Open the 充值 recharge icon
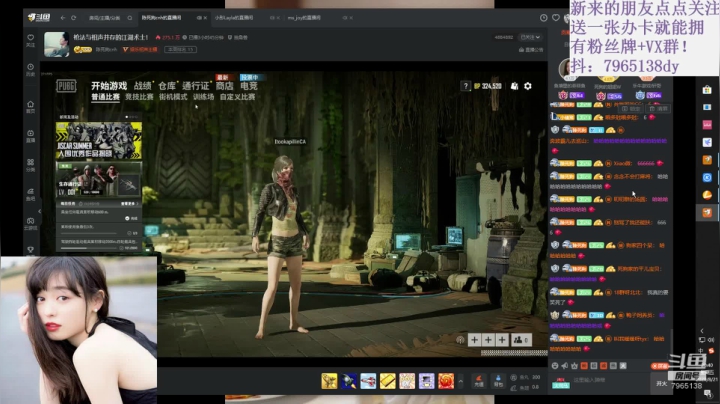This screenshot has width=720, height=404. click(x=479, y=381)
